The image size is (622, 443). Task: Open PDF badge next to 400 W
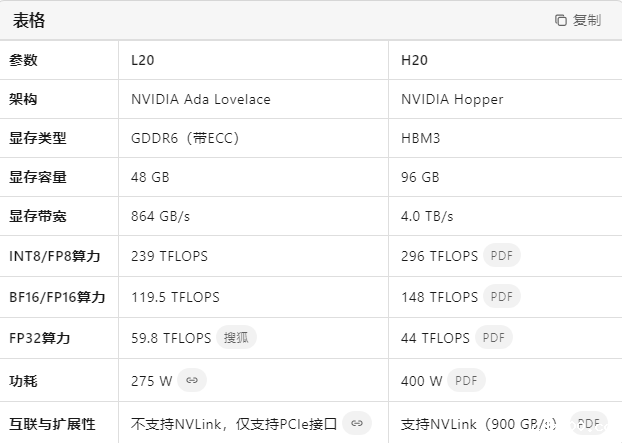click(x=464, y=380)
